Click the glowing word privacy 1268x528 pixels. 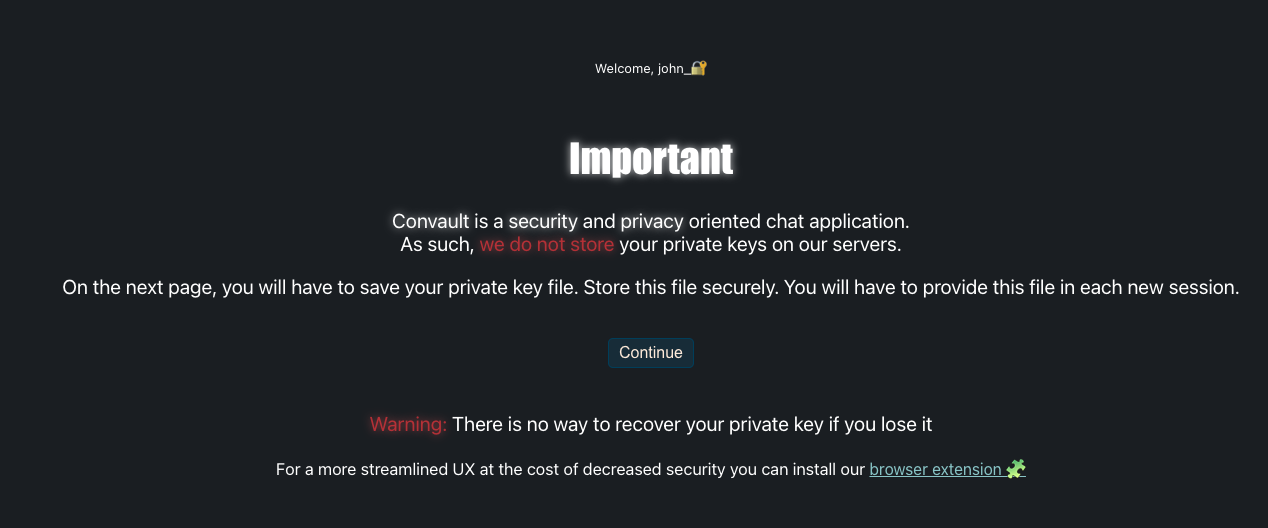652,221
